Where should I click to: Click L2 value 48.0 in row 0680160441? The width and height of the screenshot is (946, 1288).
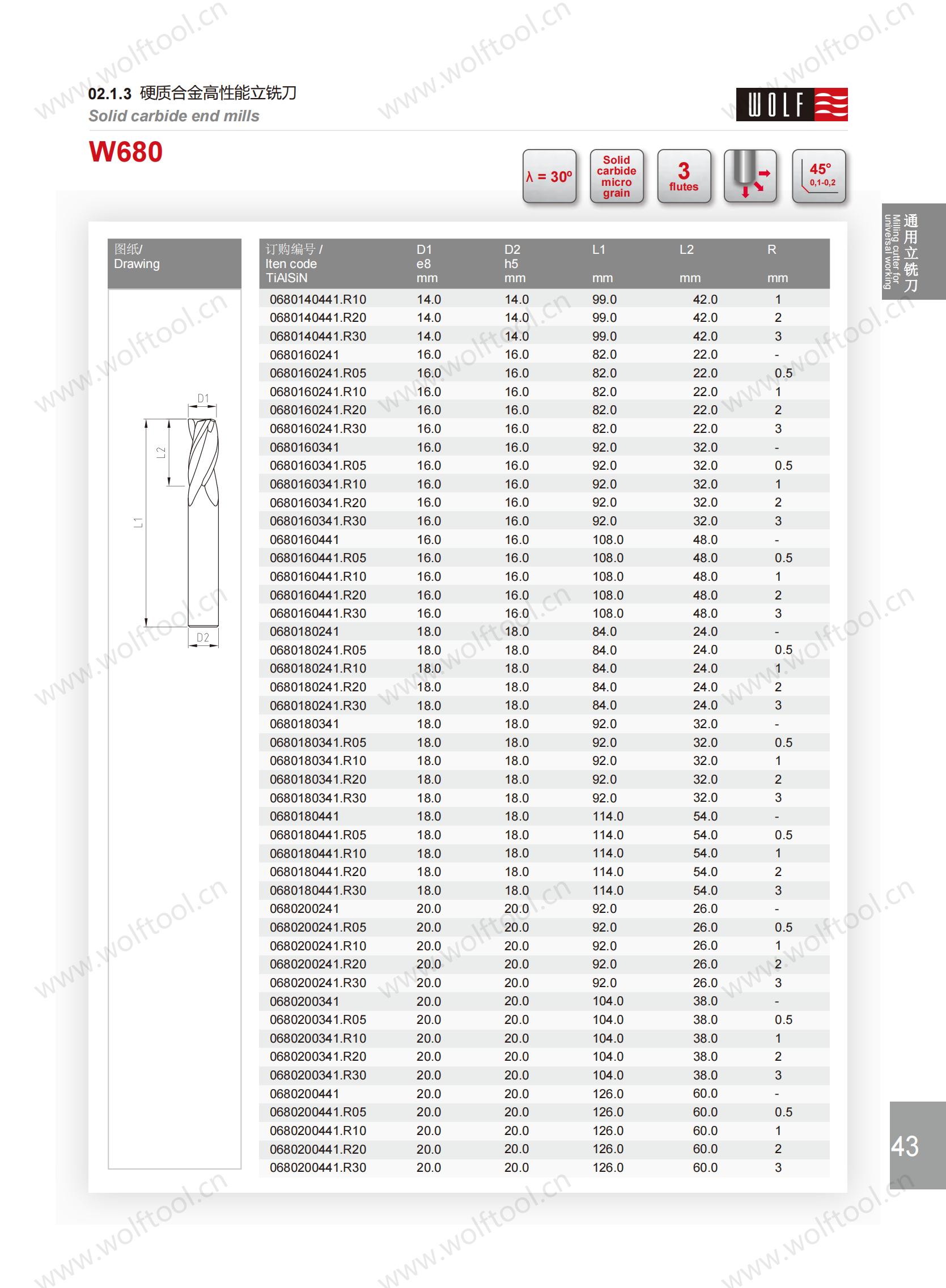(705, 539)
